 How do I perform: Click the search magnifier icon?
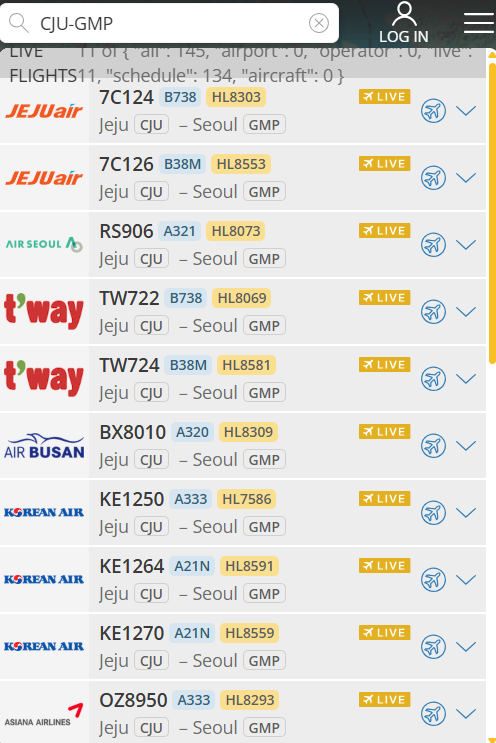click(x=19, y=23)
